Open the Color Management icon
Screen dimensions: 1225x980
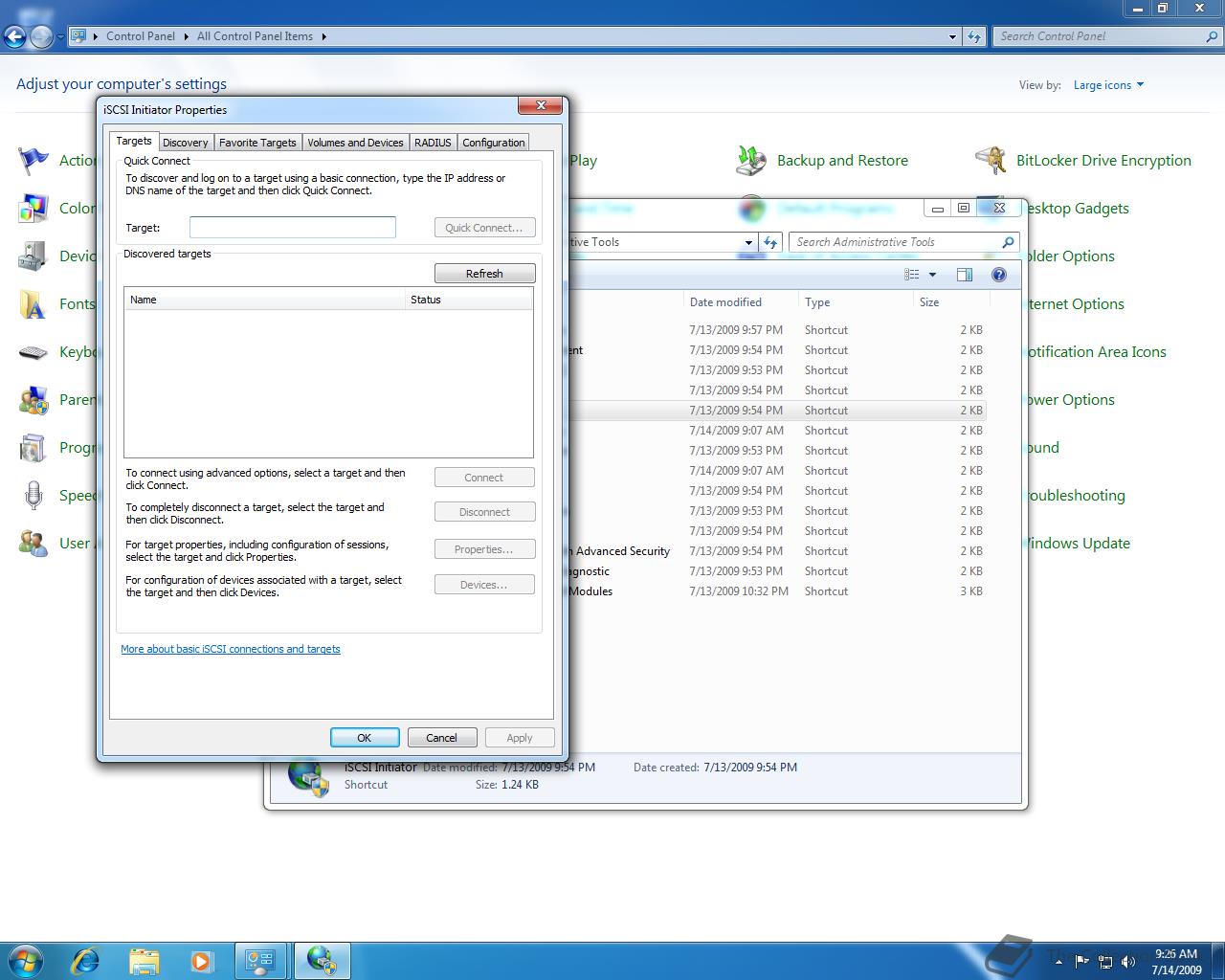(33, 209)
